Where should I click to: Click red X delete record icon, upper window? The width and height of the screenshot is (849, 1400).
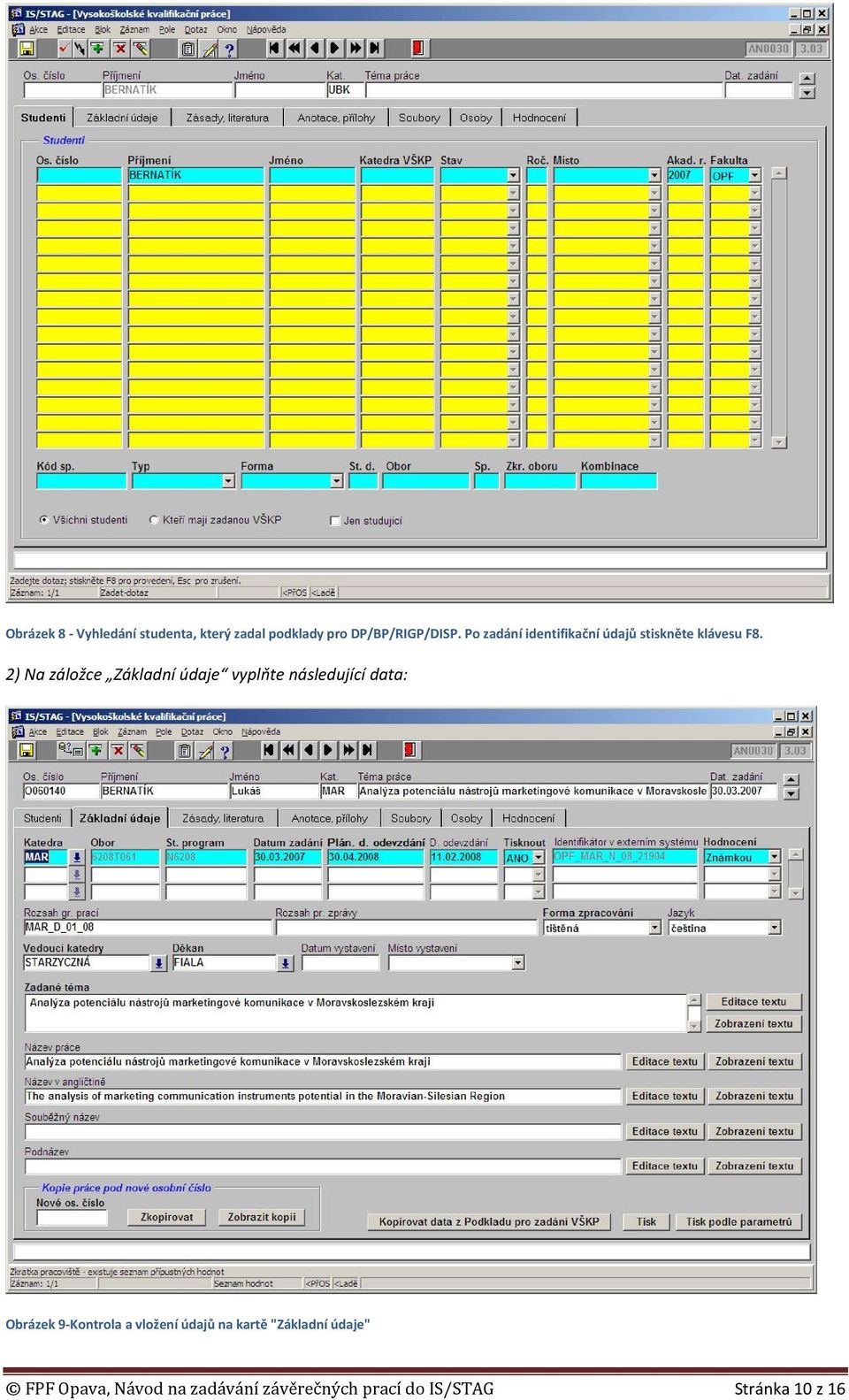click(x=120, y=49)
